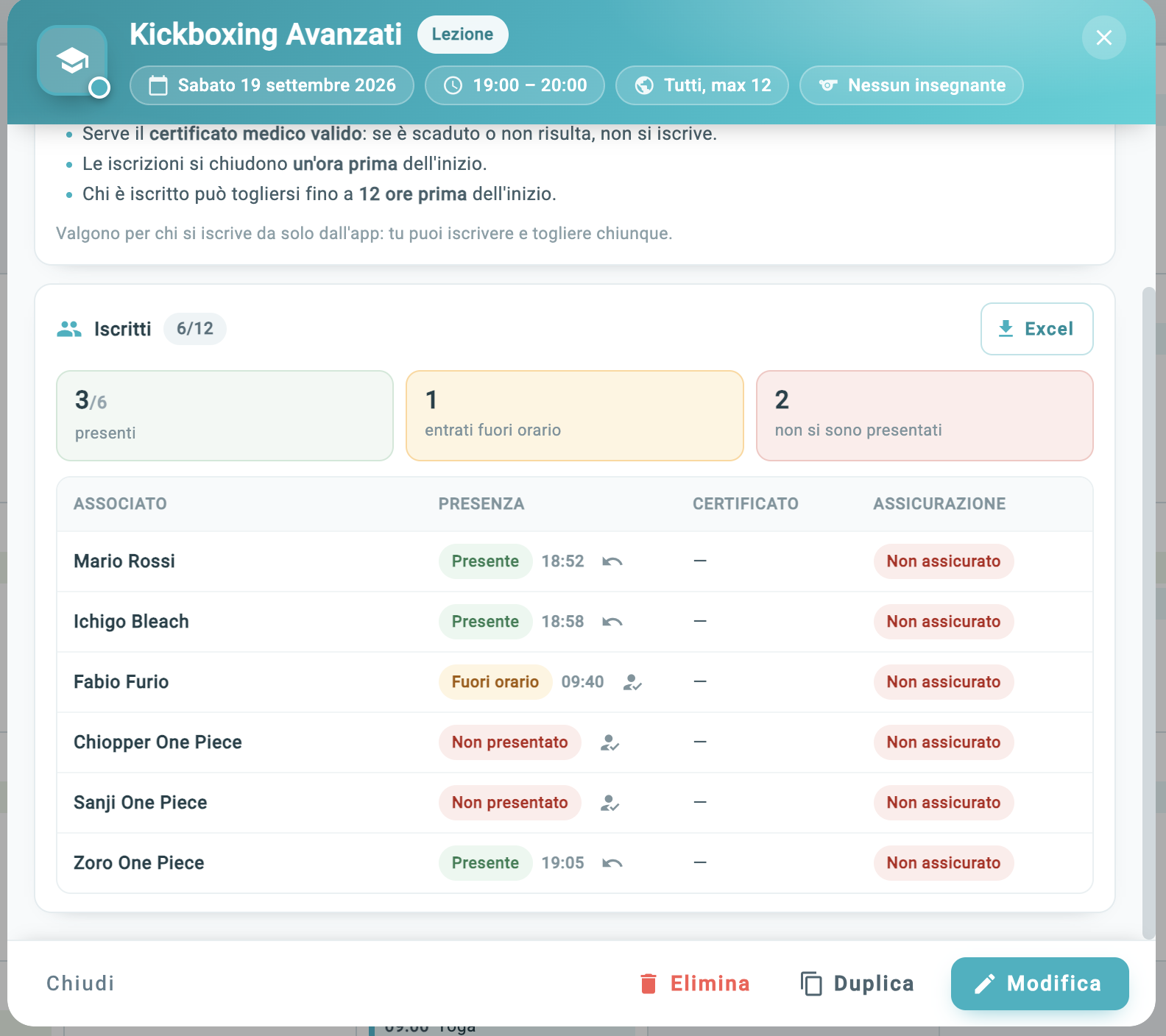Click the 6/12 enrolled count badge
The height and width of the screenshot is (1036, 1166).
click(x=195, y=329)
